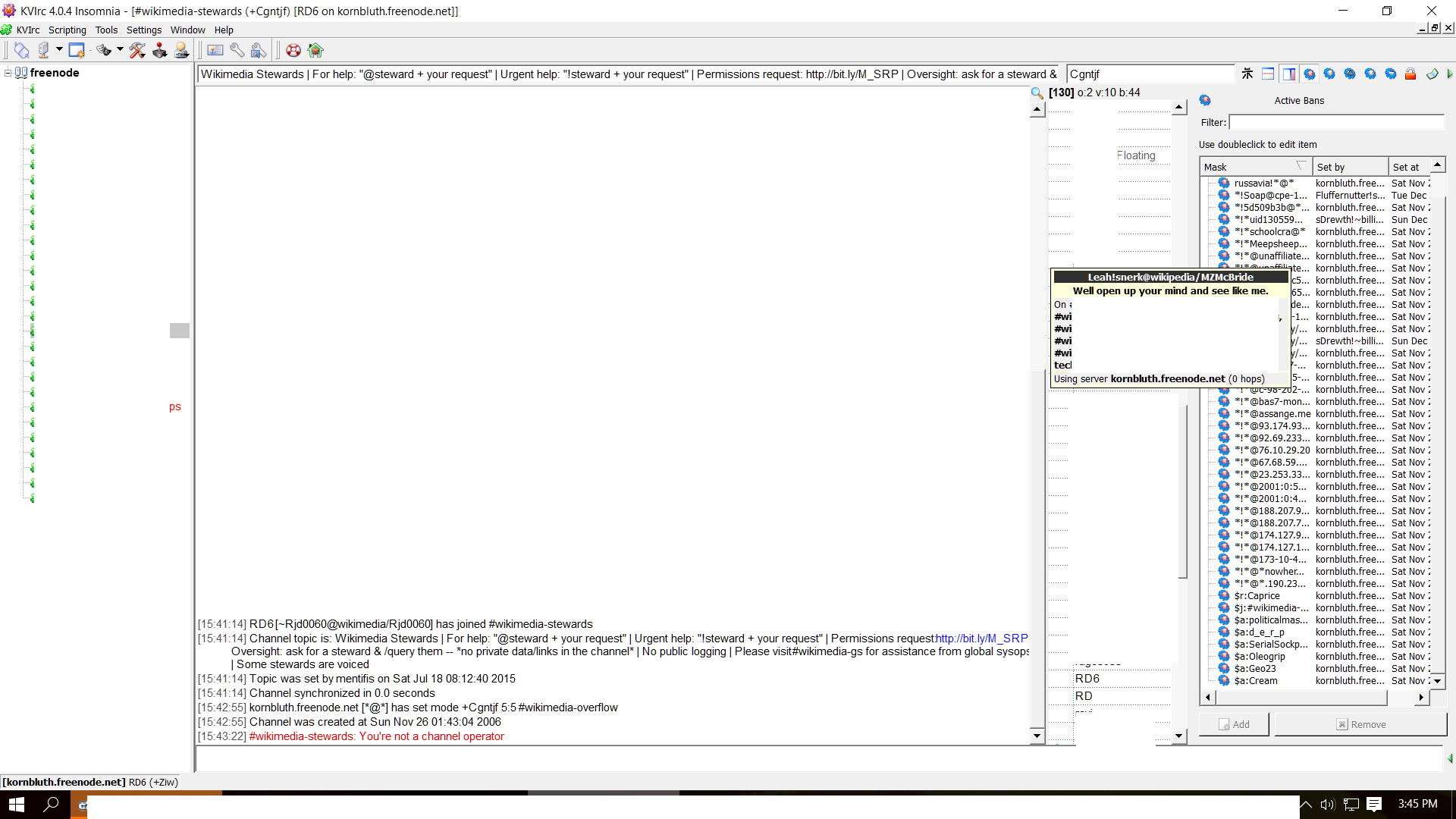Image resolution: width=1456 pixels, height=819 pixels.
Task: Expand the theatre masks dropdown arrow
Action: coord(120,50)
